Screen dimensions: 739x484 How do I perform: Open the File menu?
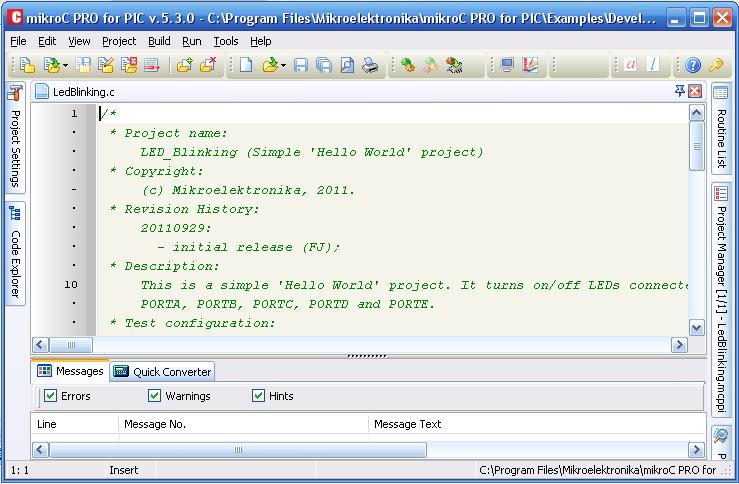(x=18, y=41)
